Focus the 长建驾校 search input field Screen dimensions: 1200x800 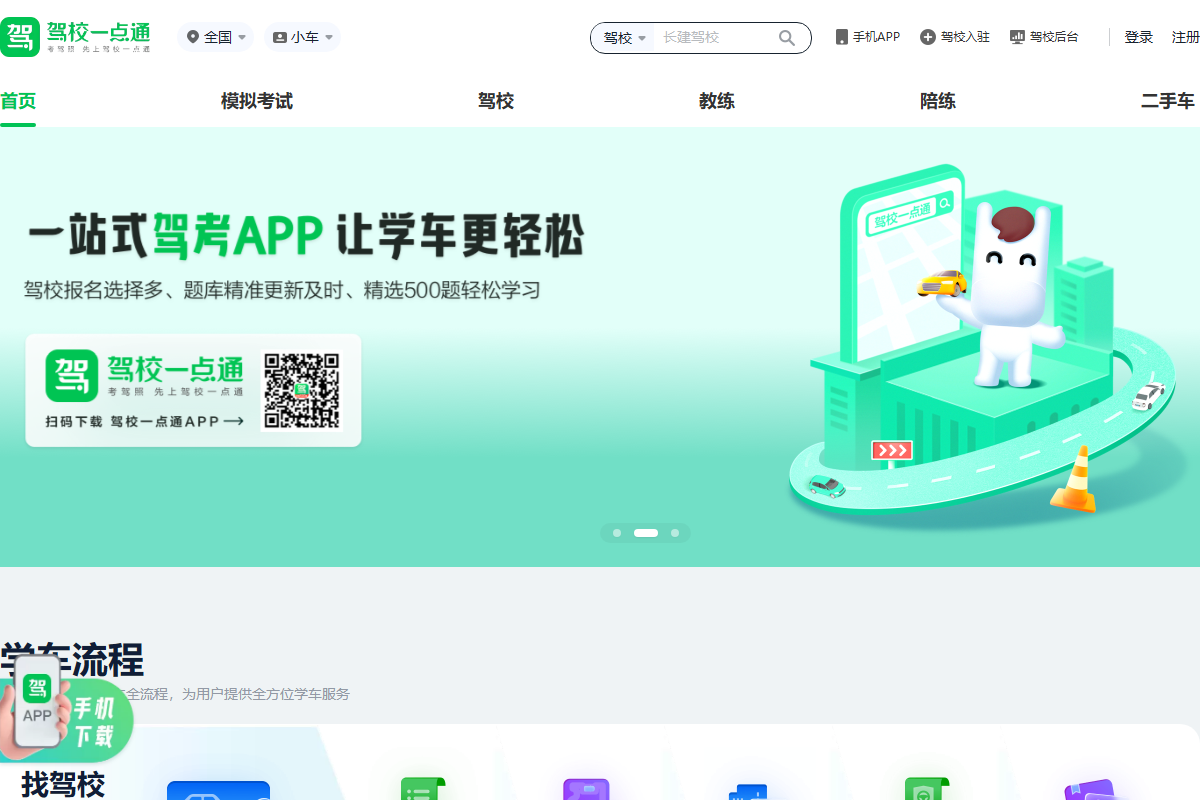click(x=715, y=38)
